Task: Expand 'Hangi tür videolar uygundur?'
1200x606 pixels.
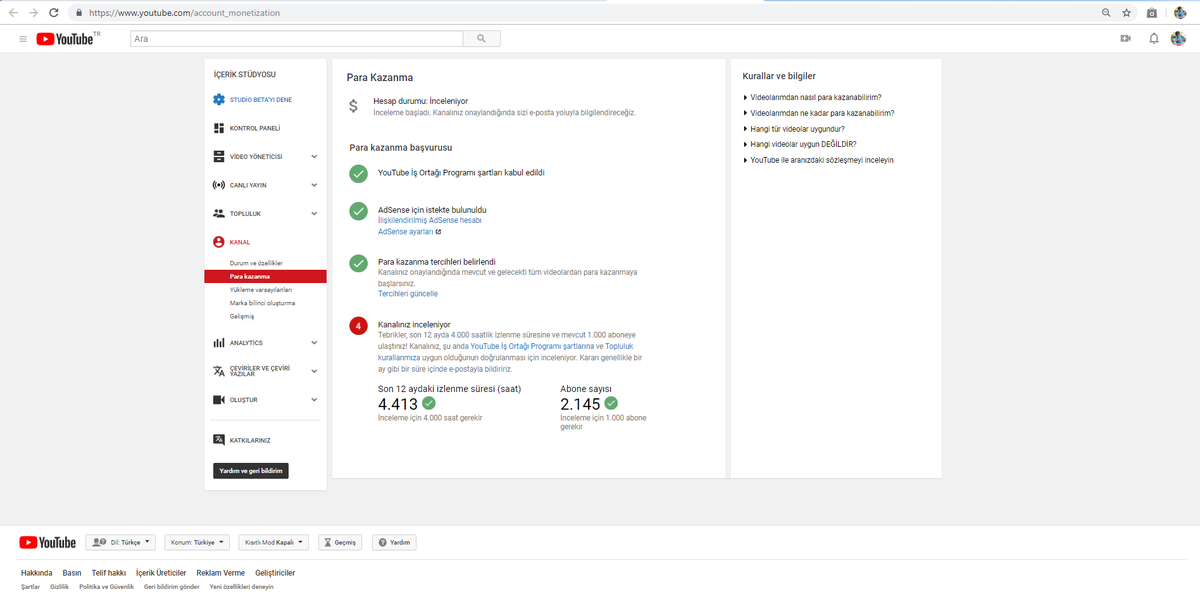Action: tap(797, 129)
